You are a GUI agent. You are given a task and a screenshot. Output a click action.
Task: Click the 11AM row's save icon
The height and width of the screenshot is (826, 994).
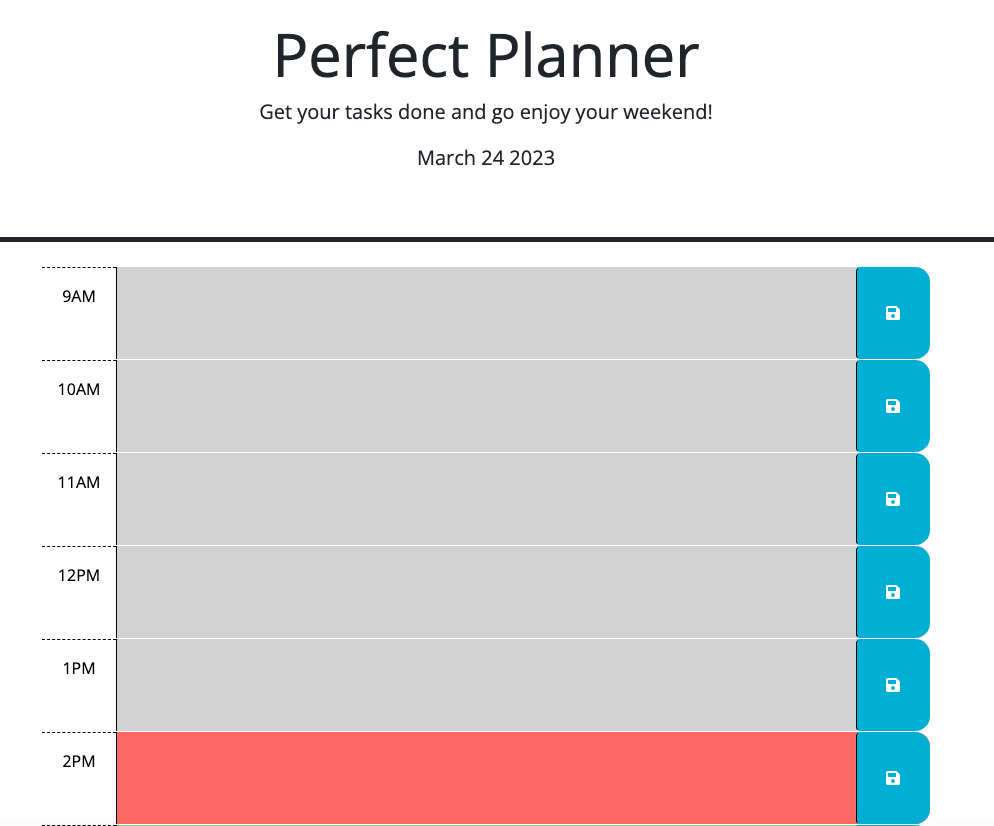pyautogui.click(x=892, y=498)
